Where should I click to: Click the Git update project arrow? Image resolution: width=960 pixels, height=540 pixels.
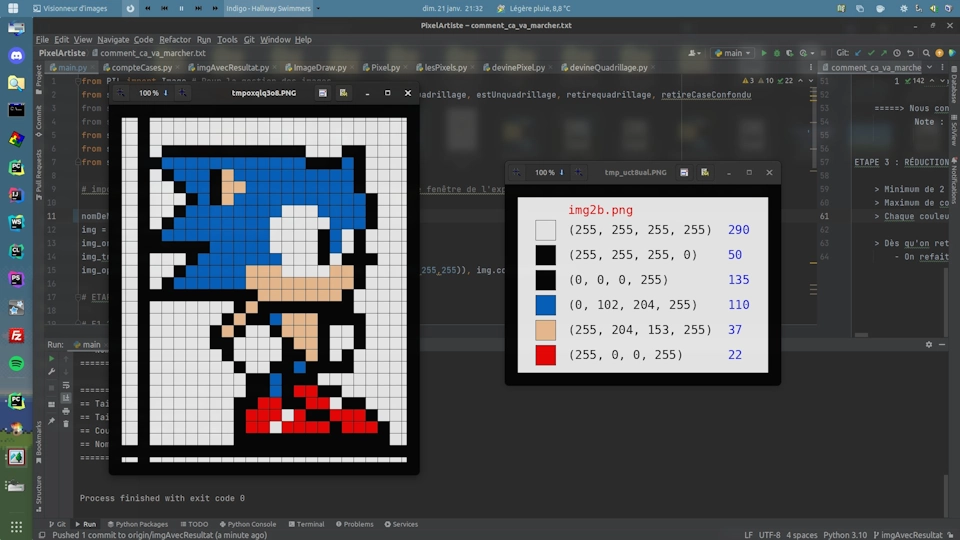(858, 53)
